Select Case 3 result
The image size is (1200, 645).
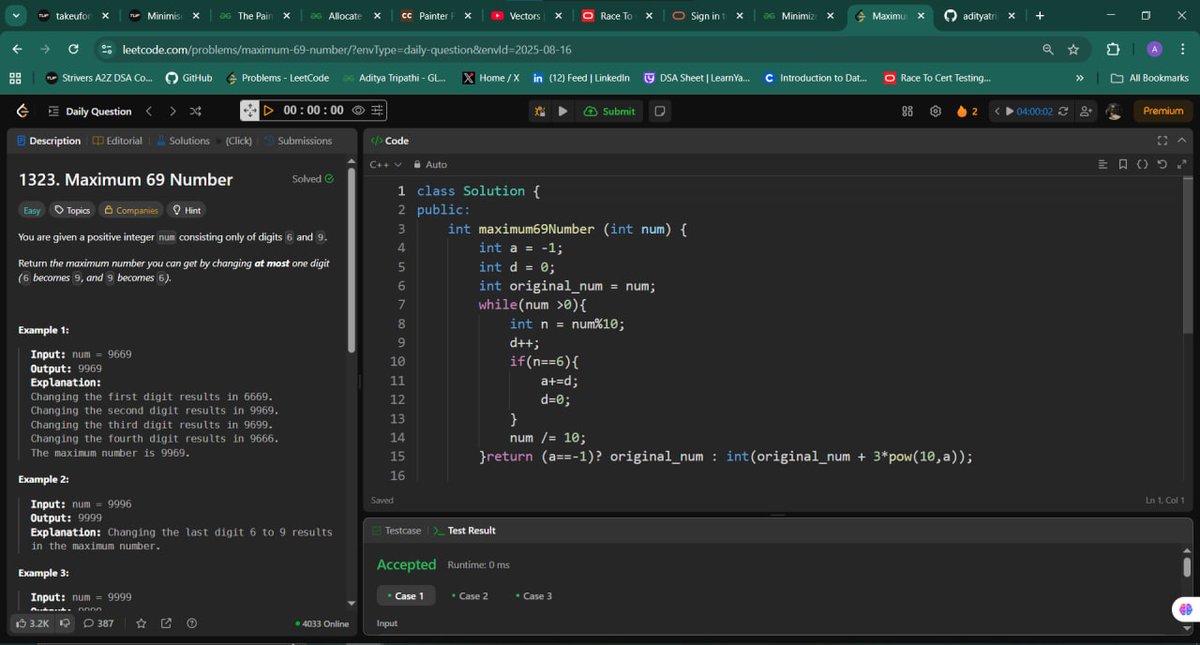534,596
